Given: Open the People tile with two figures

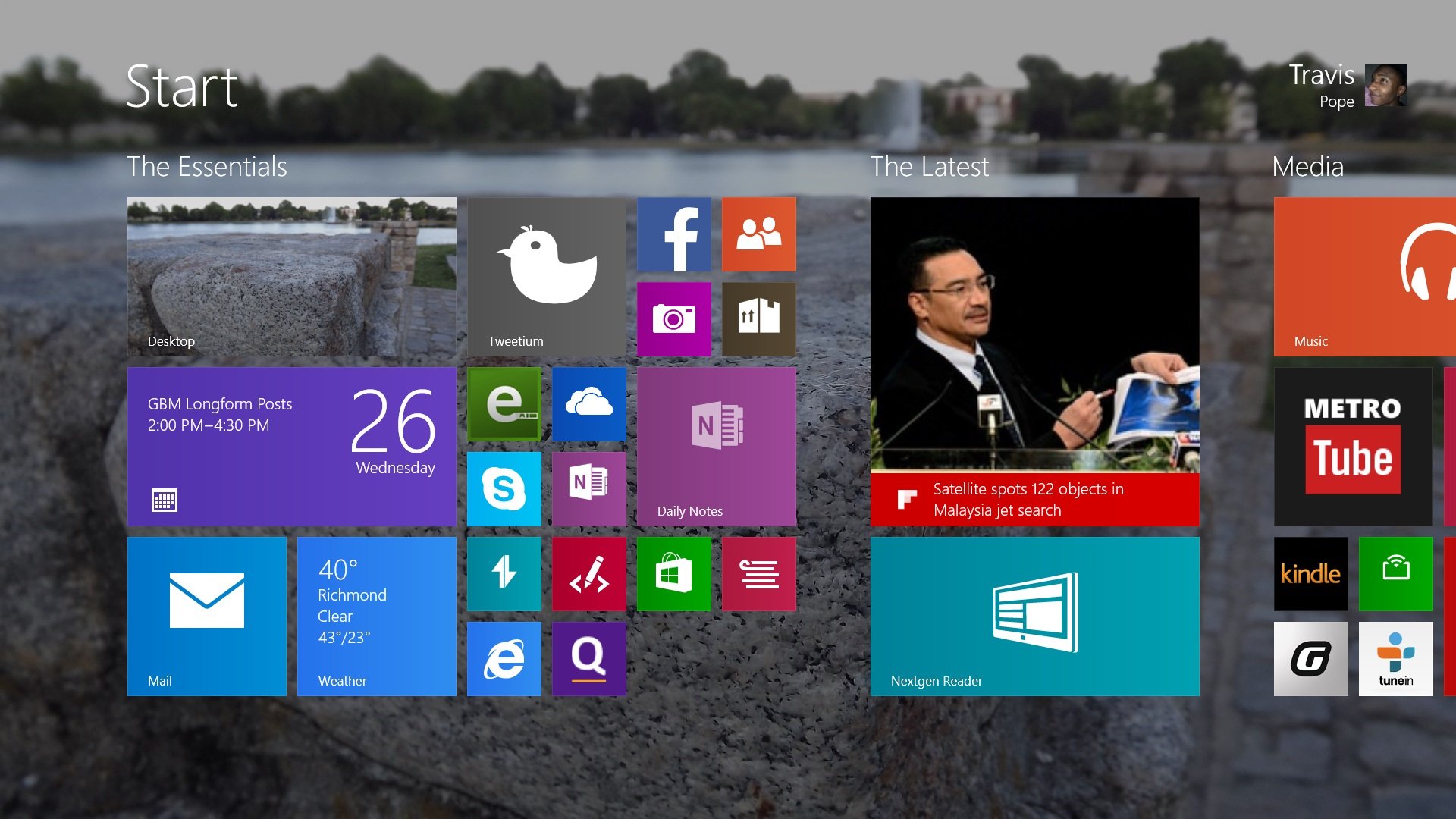Looking at the screenshot, I should (759, 234).
